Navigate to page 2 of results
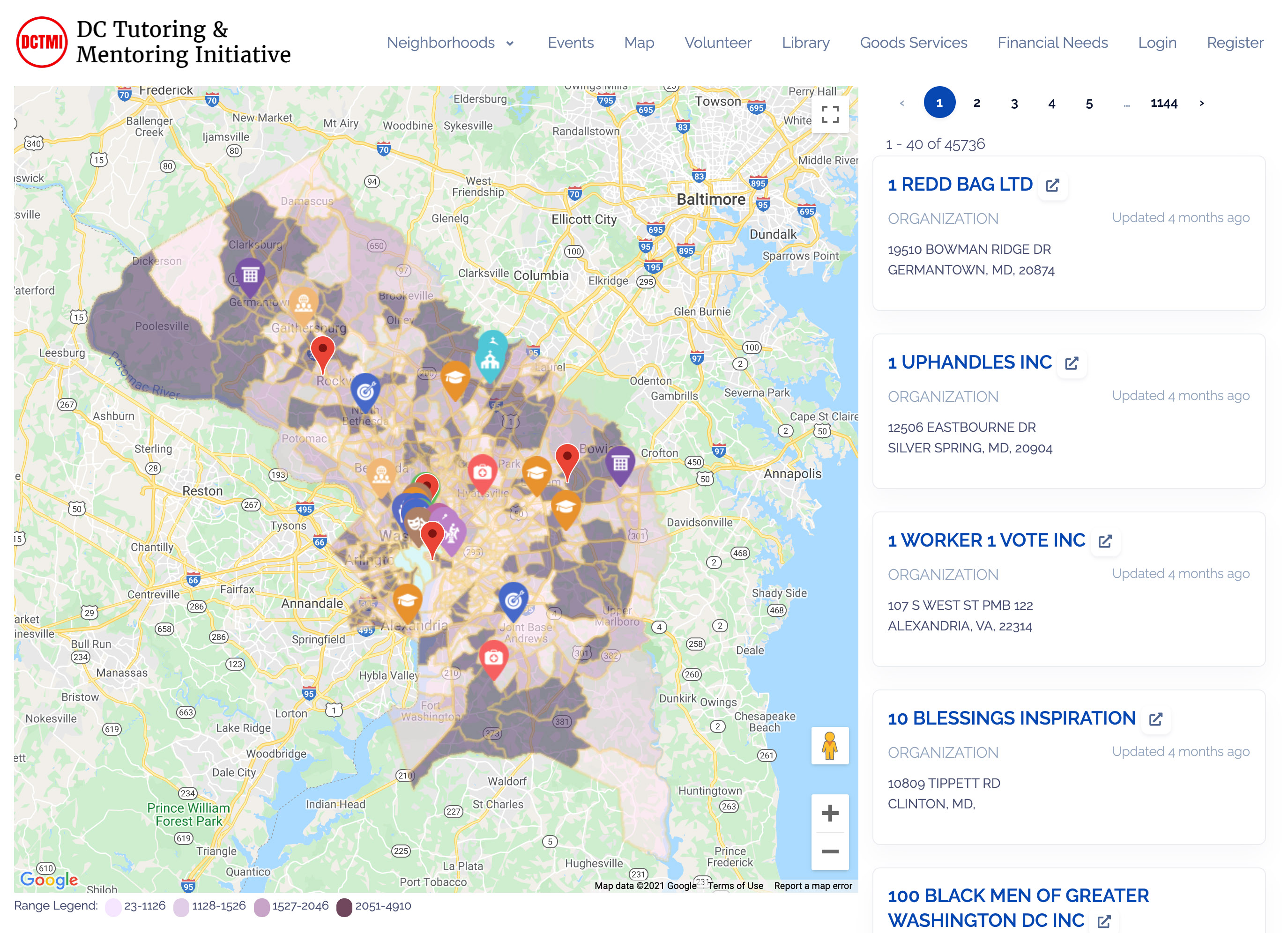The width and height of the screenshot is (1288, 933). pyautogui.click(x=976, y=103)
